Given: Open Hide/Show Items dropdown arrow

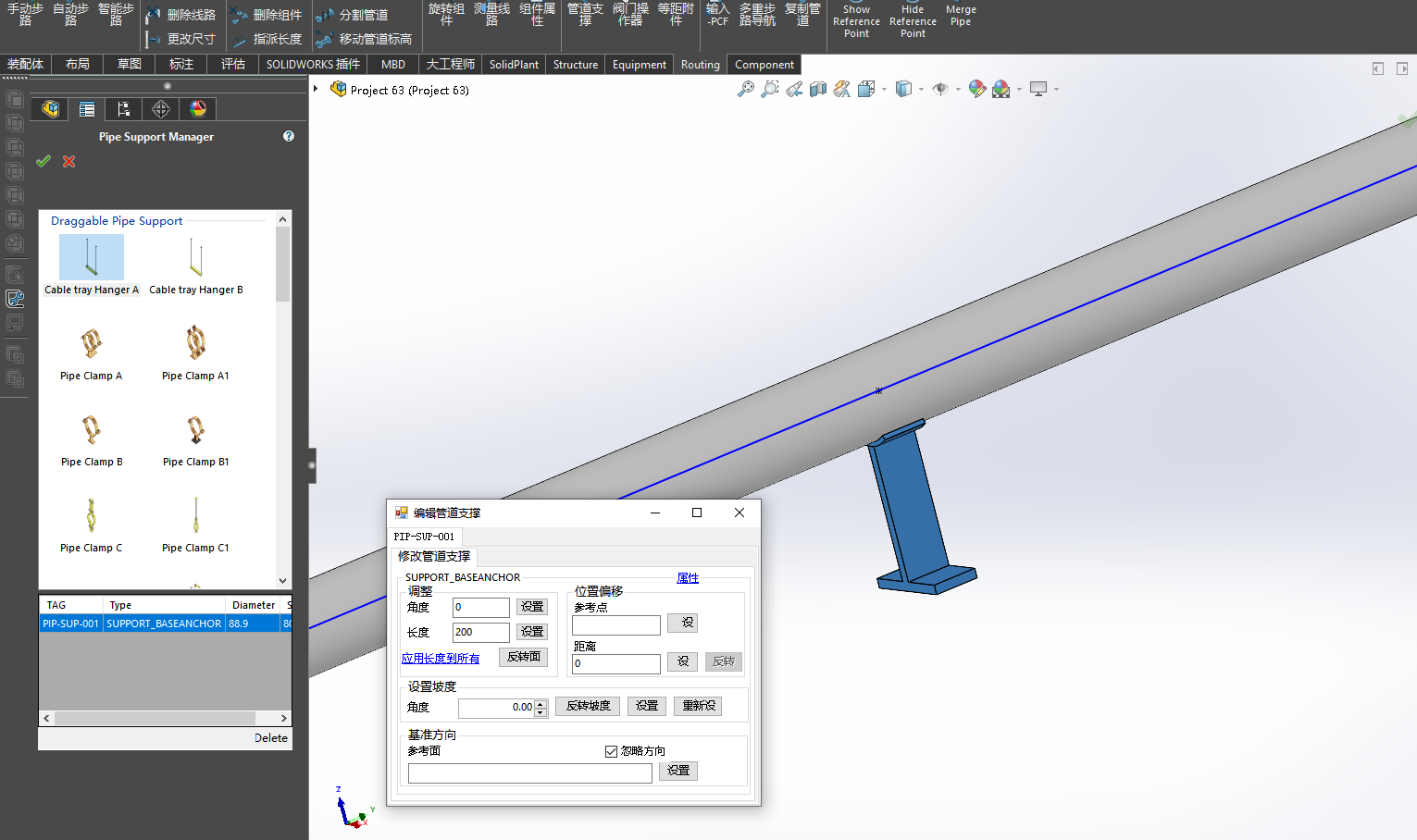Looking at the screenshot, I should (x=958, y=90).
